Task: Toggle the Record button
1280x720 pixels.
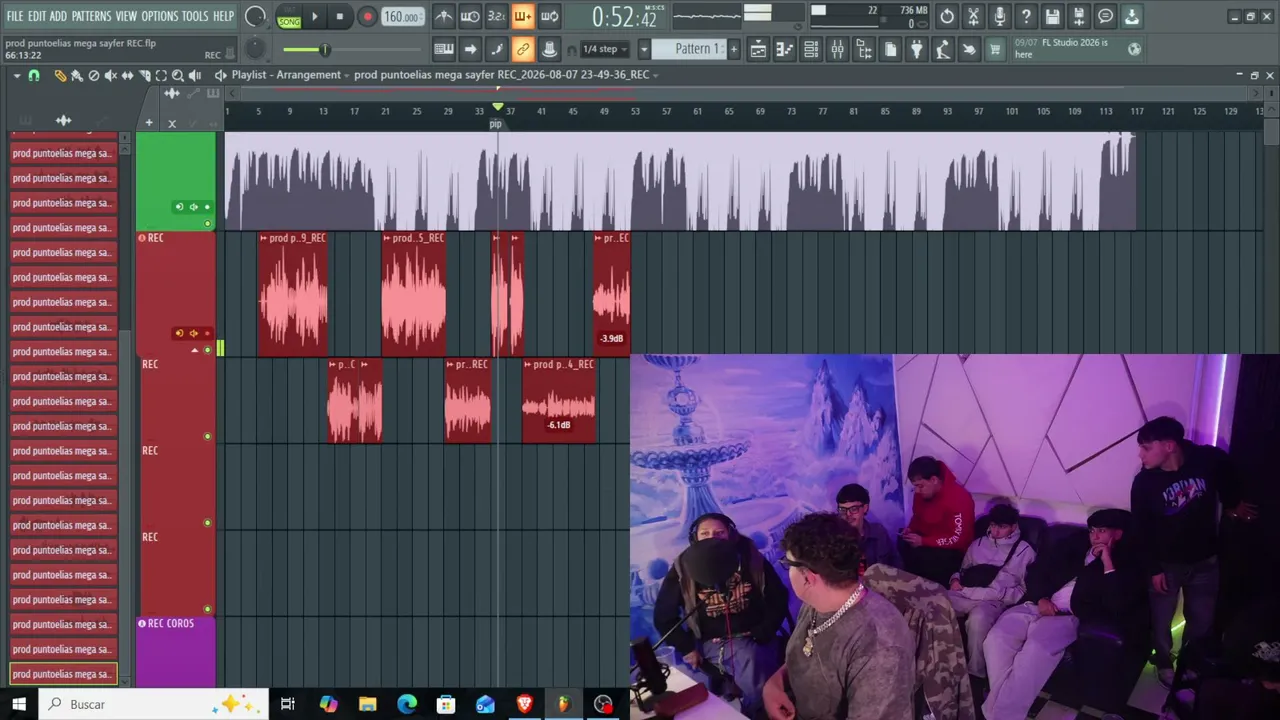Action: coord(367,16)
